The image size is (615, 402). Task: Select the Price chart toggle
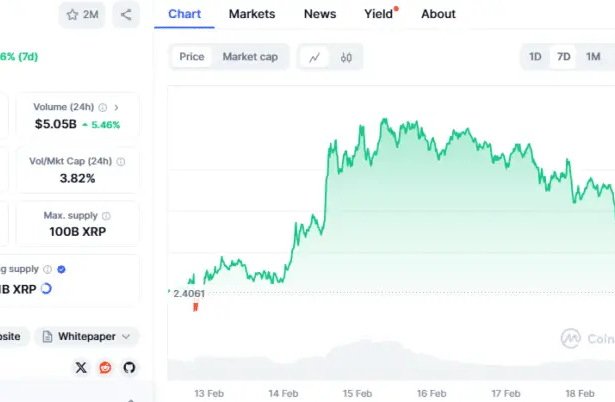coord(192,57)
